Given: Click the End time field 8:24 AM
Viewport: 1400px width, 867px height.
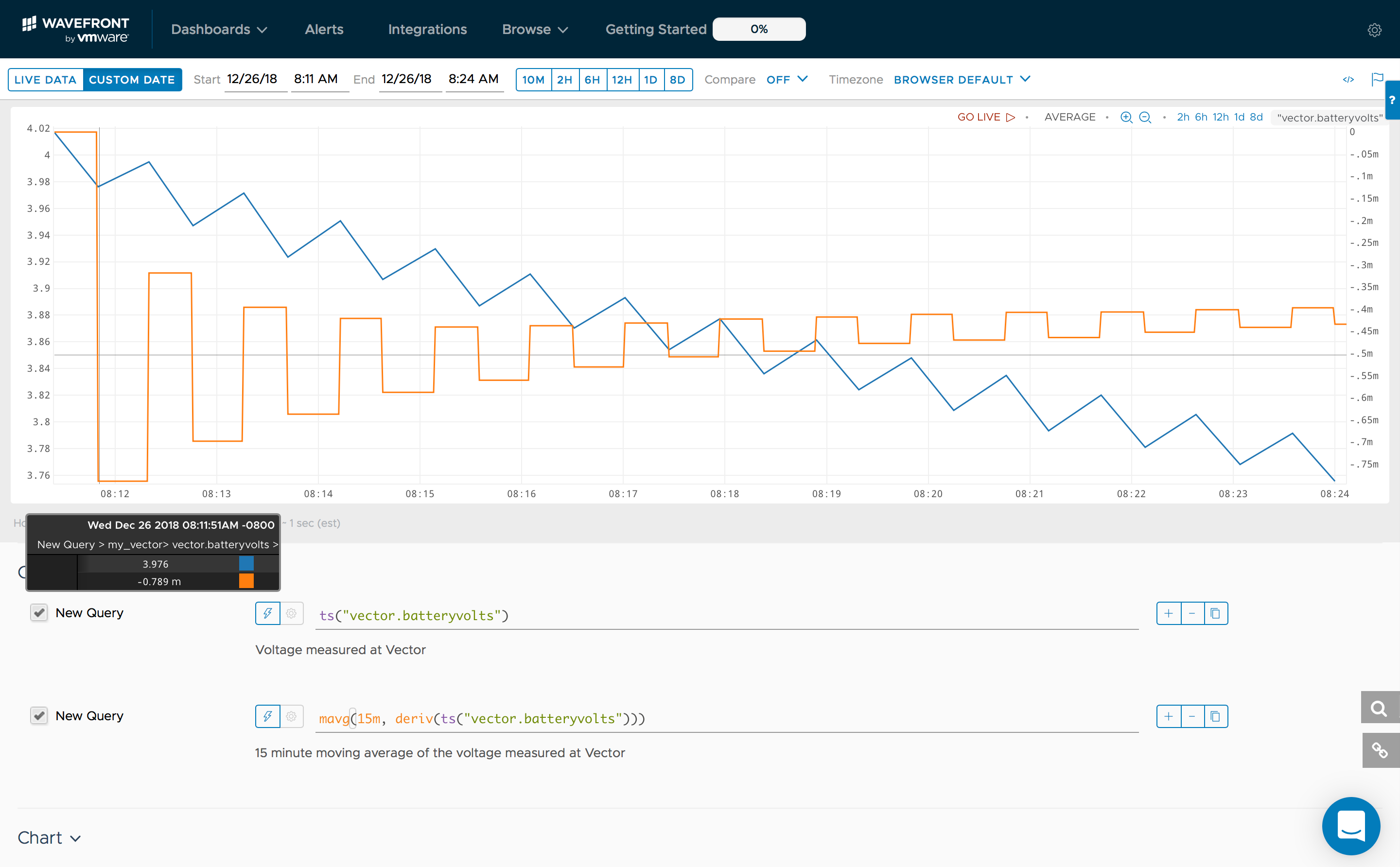Looking at the screenshot, I should coord(474,79).
